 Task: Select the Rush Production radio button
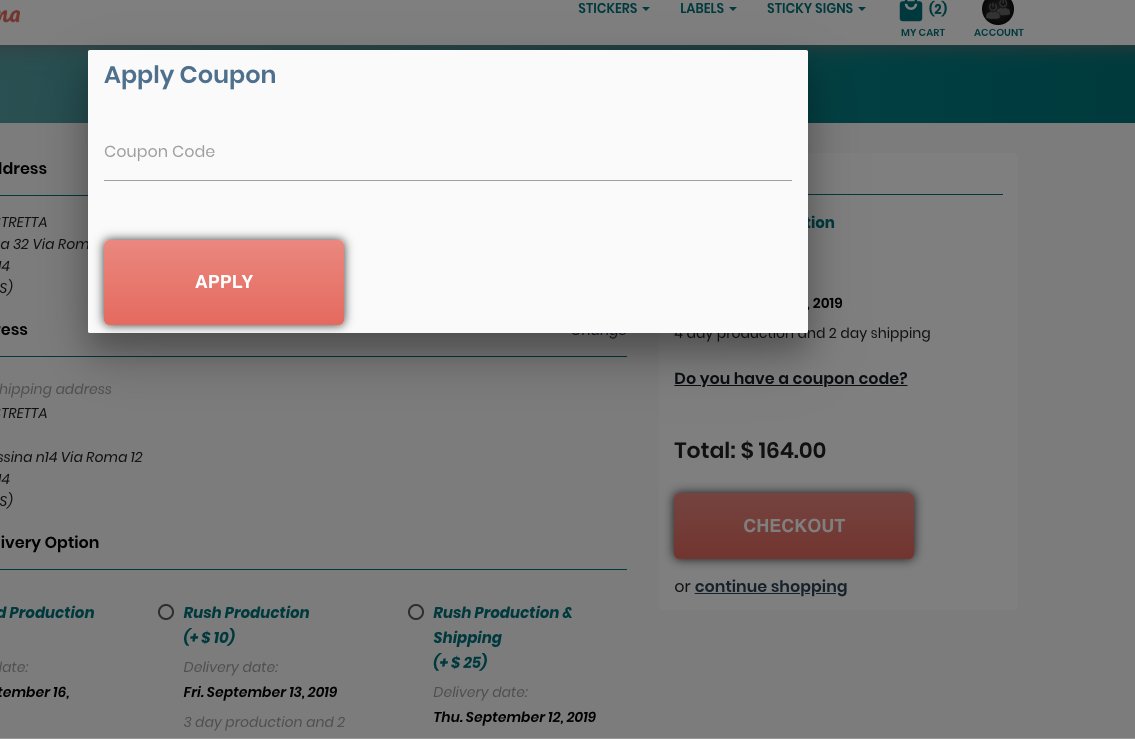coord(166,612)
